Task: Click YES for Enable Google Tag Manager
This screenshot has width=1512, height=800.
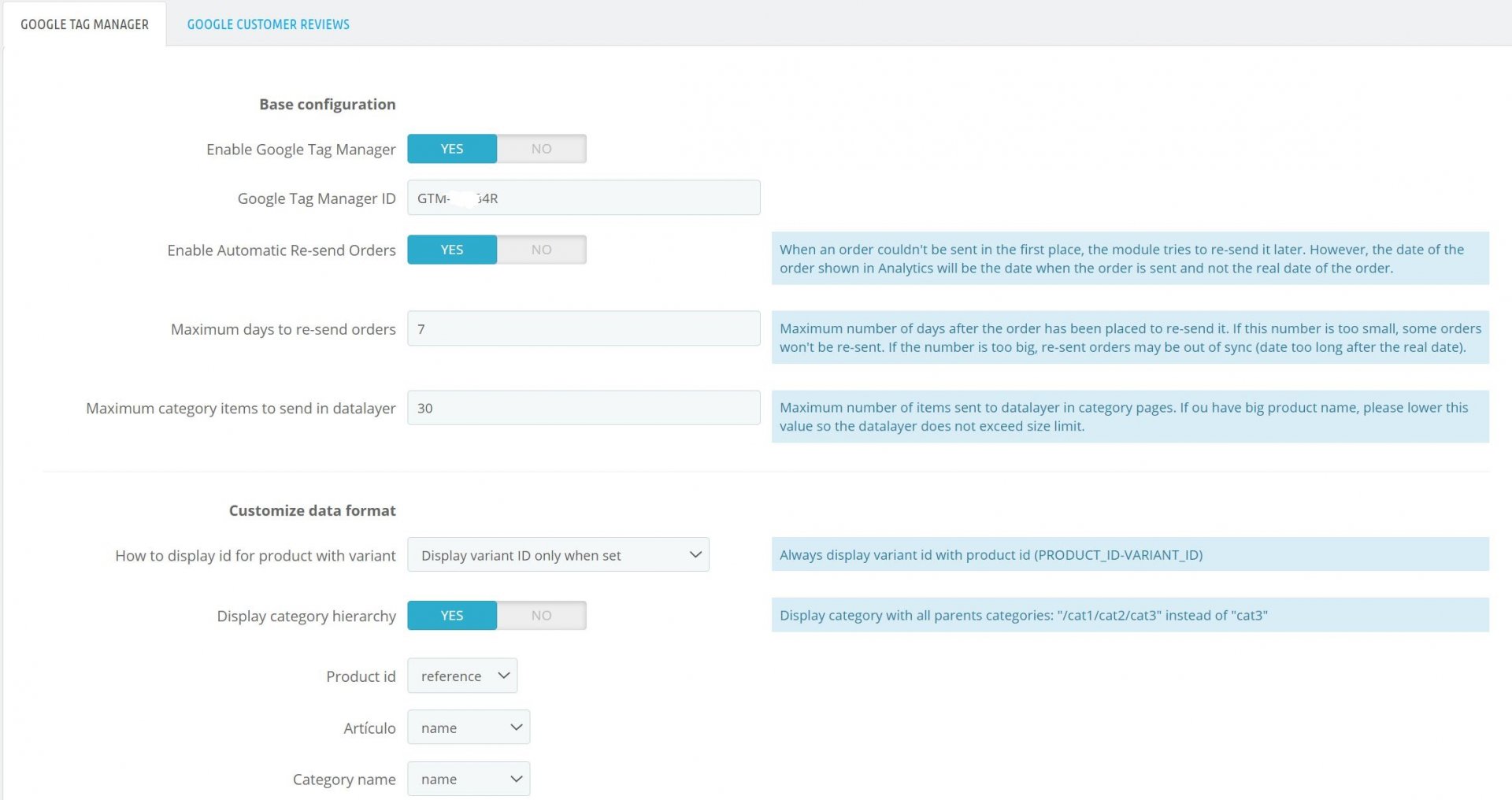Action: (452, 149)
